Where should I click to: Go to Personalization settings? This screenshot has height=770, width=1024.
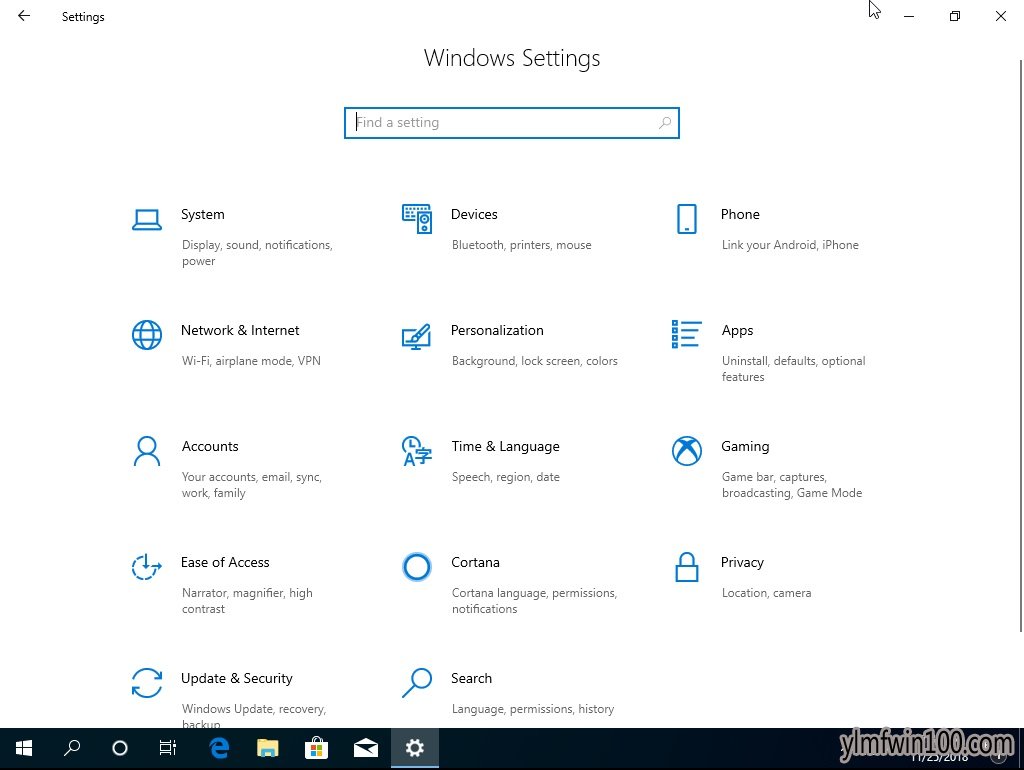497,330
